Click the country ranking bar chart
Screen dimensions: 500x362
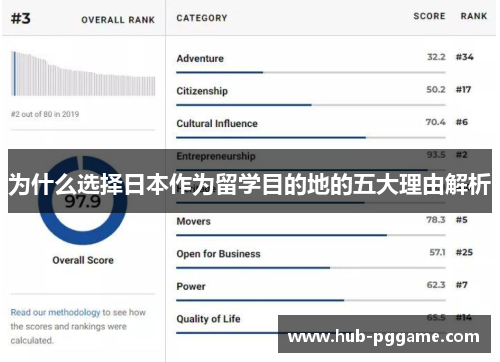pos(83,74)
